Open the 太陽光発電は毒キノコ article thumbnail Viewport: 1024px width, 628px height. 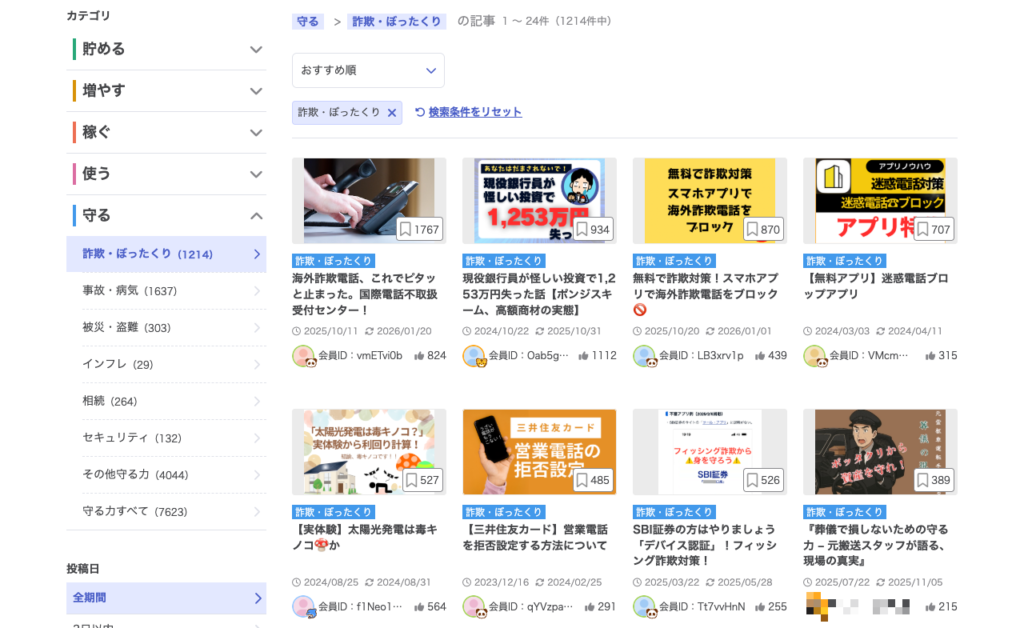[369, 451]
